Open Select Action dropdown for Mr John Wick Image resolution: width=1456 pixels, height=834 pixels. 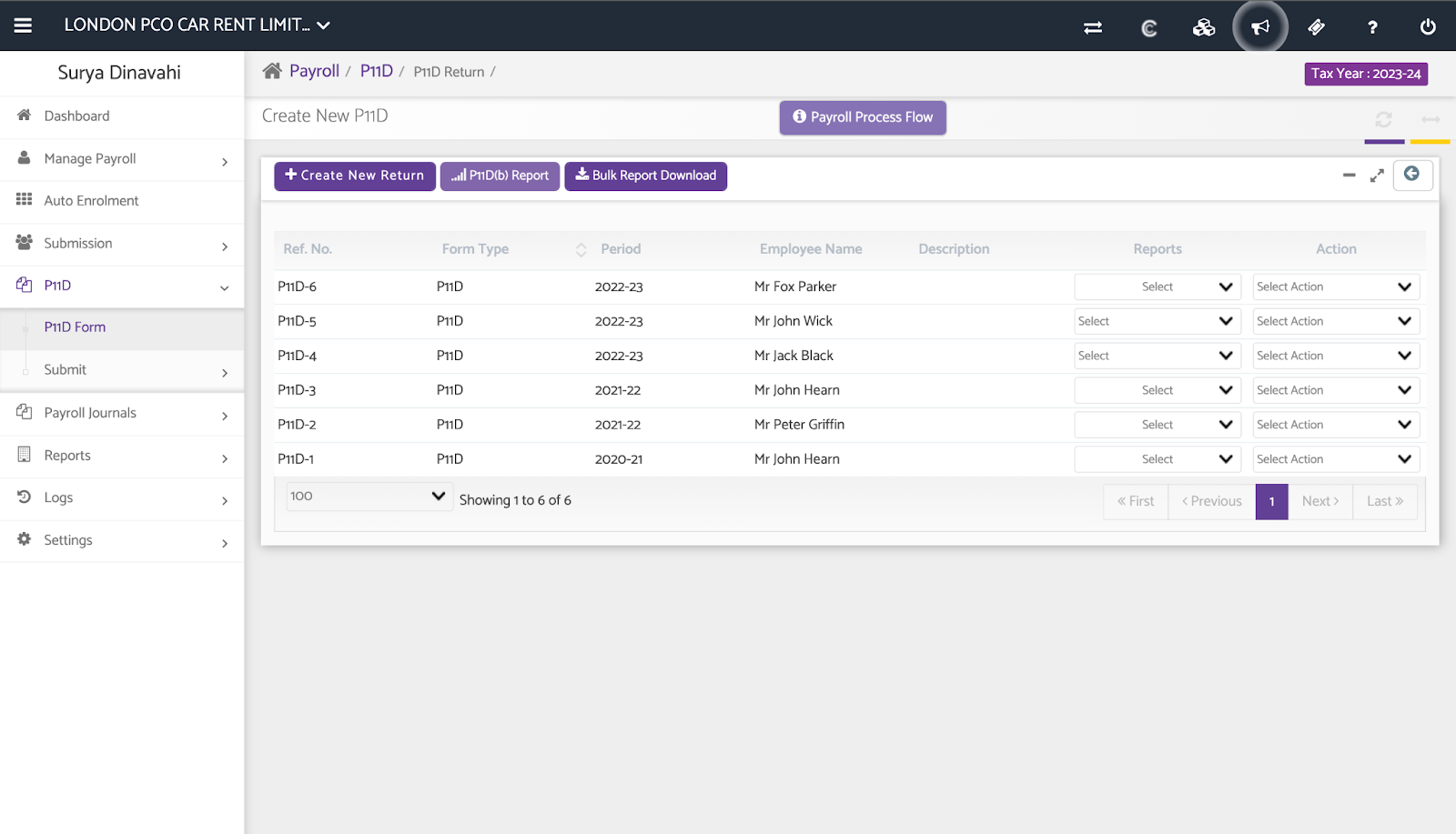[x=1336, y=321]
